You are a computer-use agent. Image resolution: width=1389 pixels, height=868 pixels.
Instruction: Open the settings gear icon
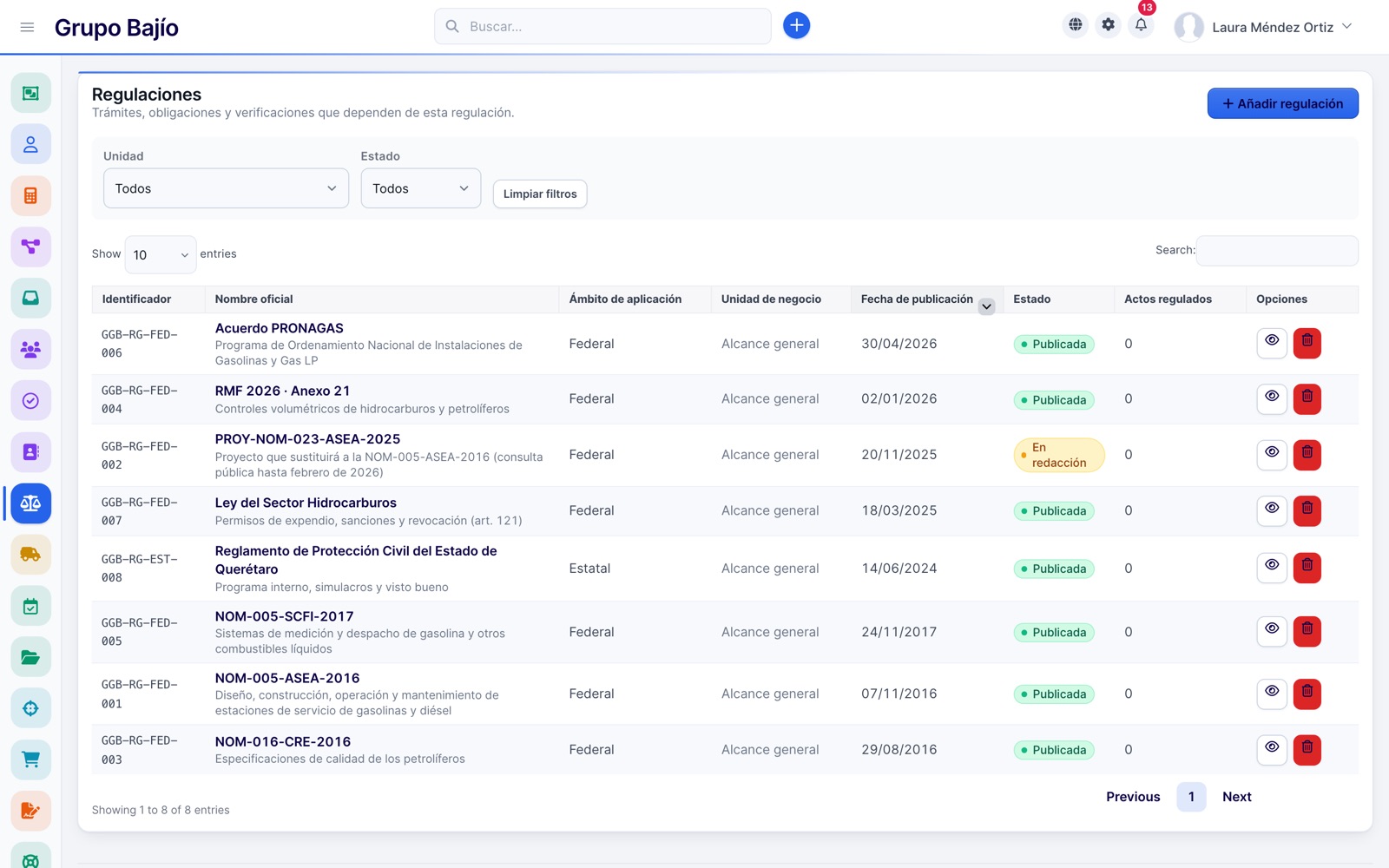(x=1109, y=25)
